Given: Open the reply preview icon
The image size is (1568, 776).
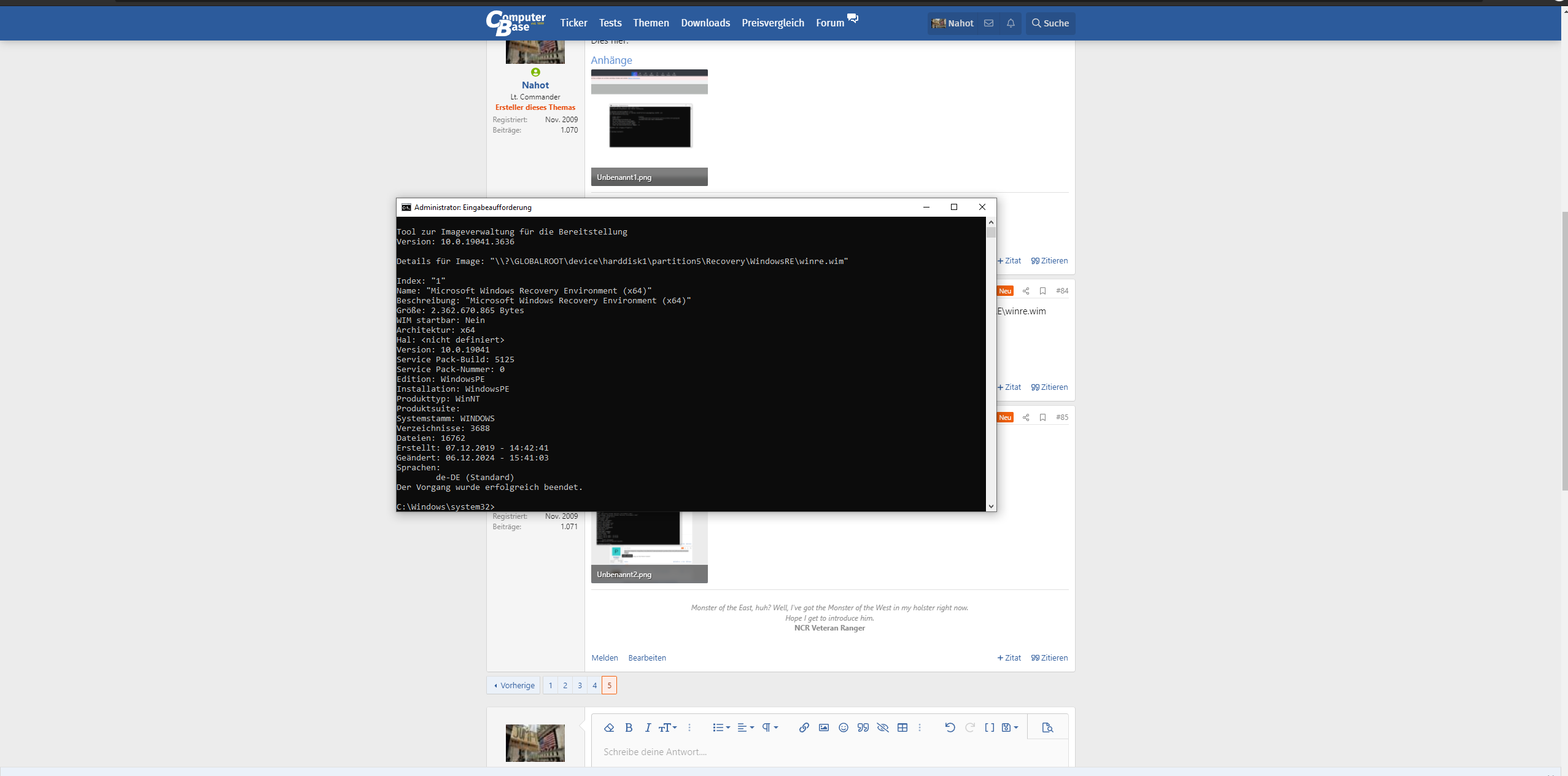Looking at the screenshot, I should 1047,728.
